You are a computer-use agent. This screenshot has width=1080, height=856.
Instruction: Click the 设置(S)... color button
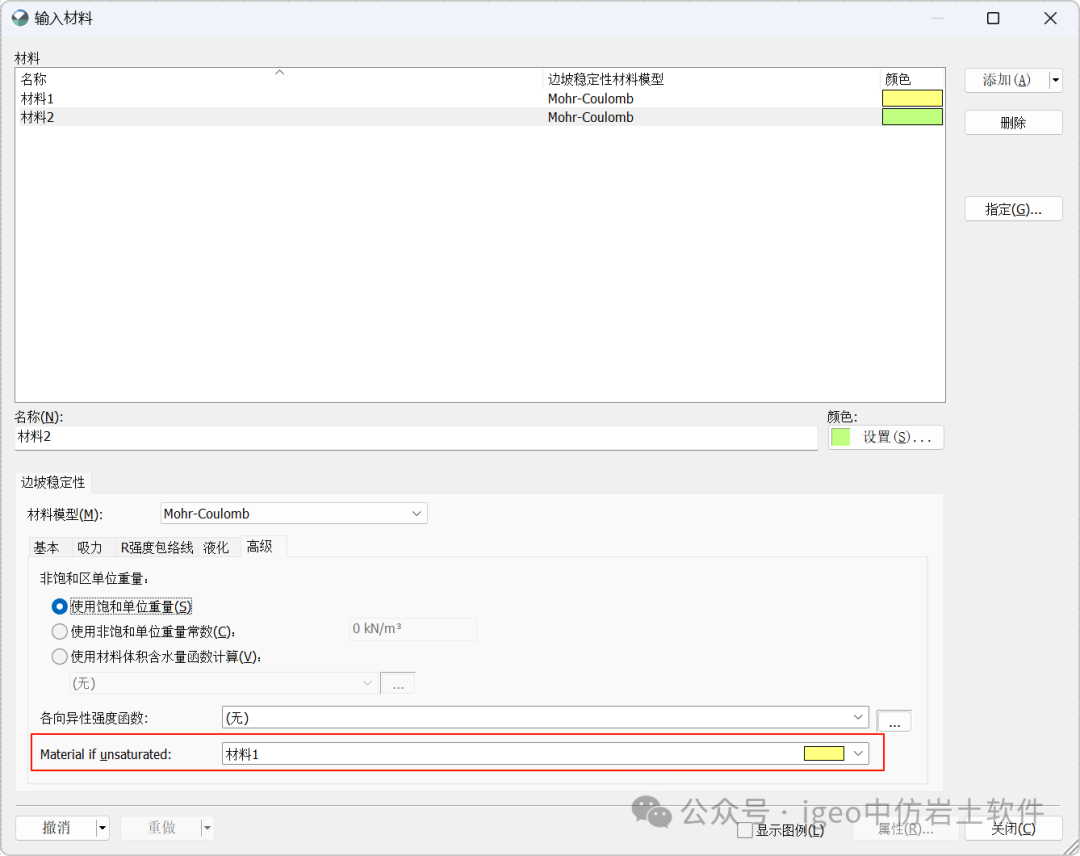tap(886, 438)
